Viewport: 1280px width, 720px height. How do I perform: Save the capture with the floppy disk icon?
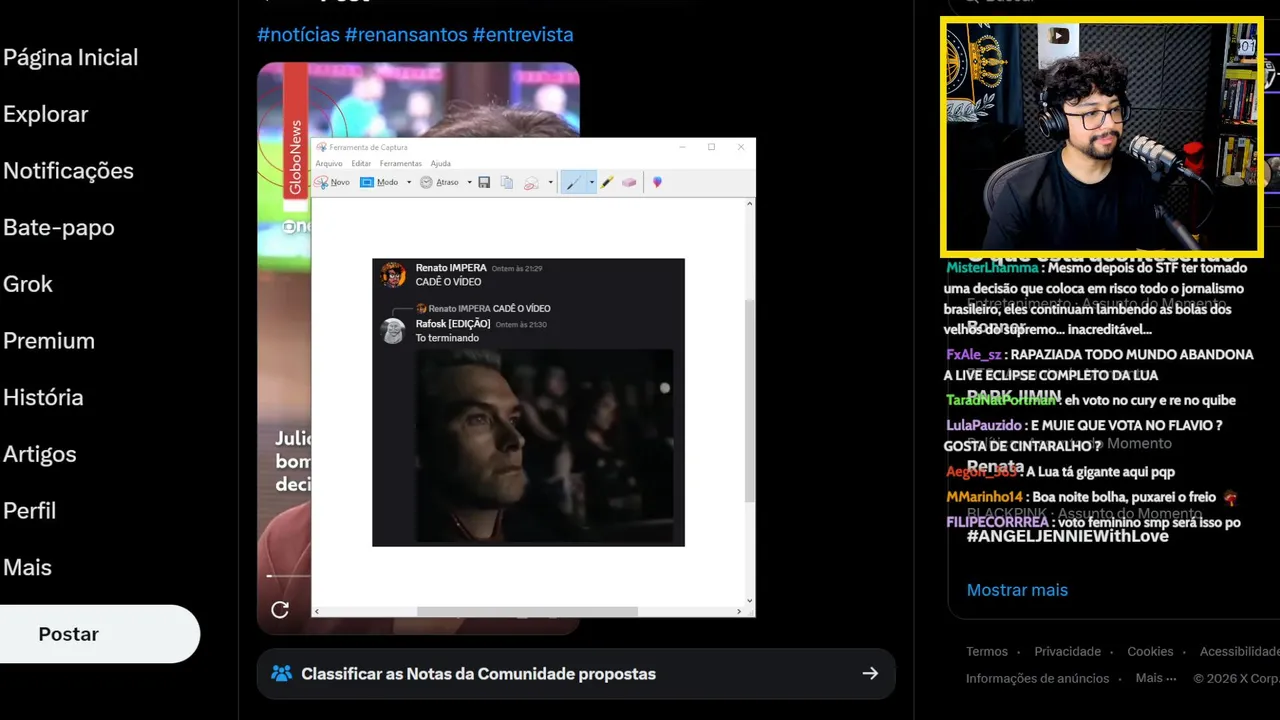pos(484,182)
